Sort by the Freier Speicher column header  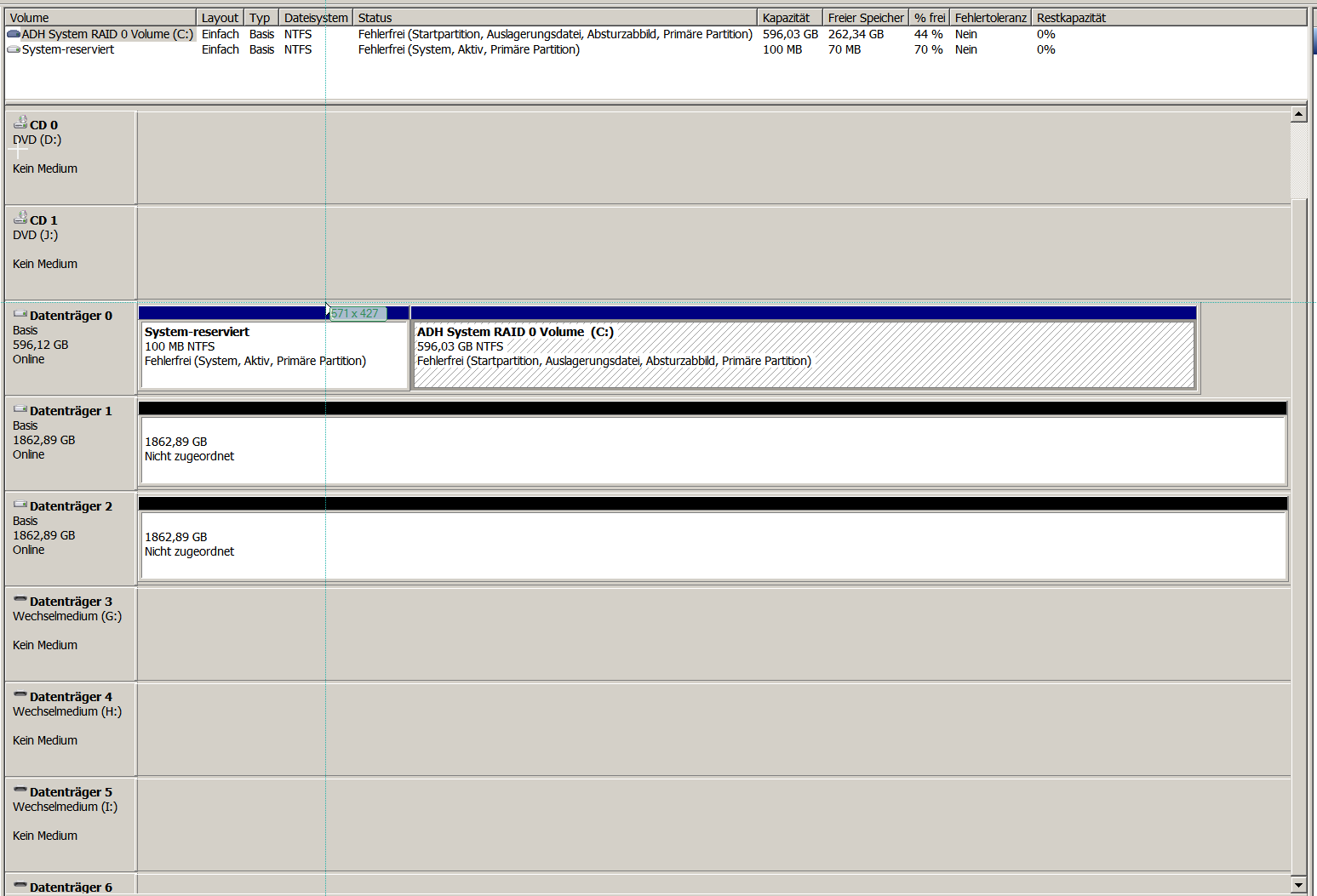coord(866,17)
